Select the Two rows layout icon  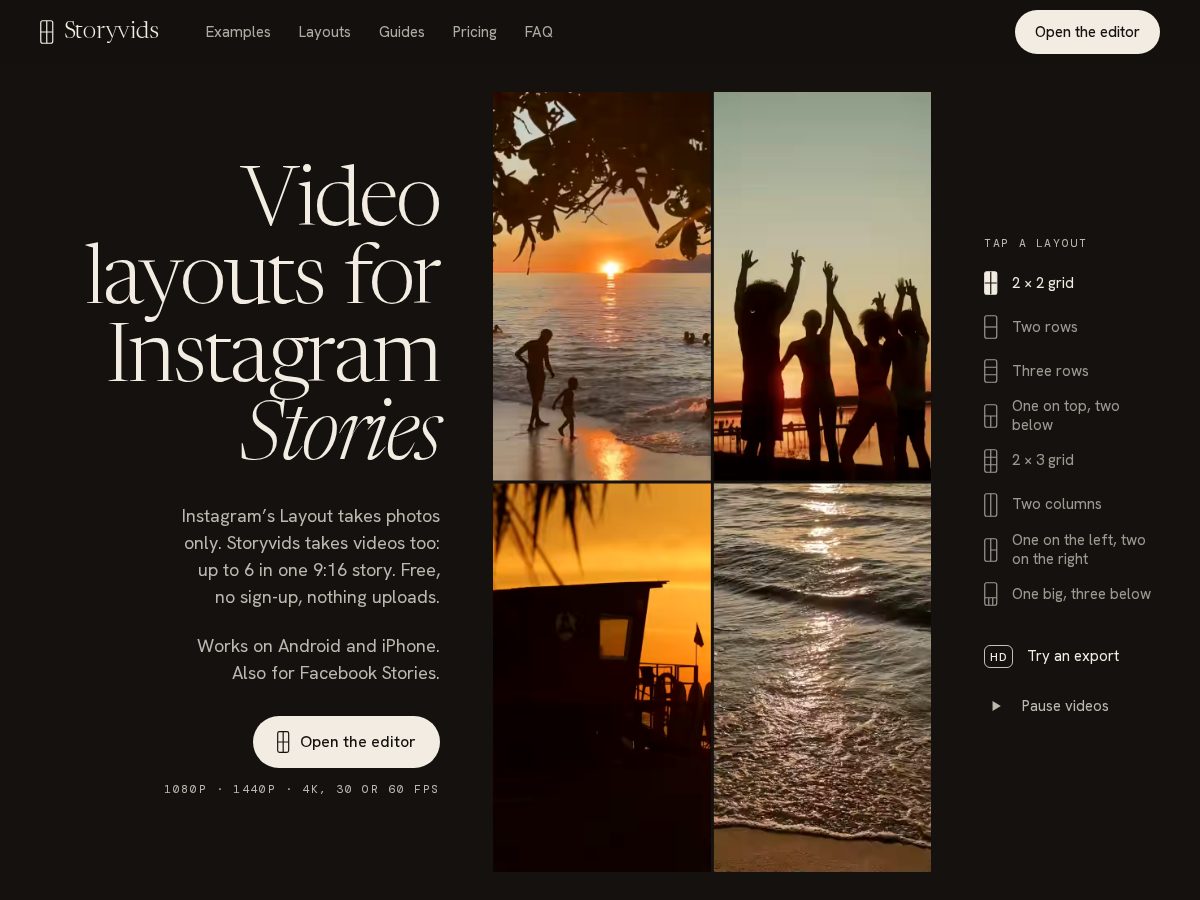[991, 327]
